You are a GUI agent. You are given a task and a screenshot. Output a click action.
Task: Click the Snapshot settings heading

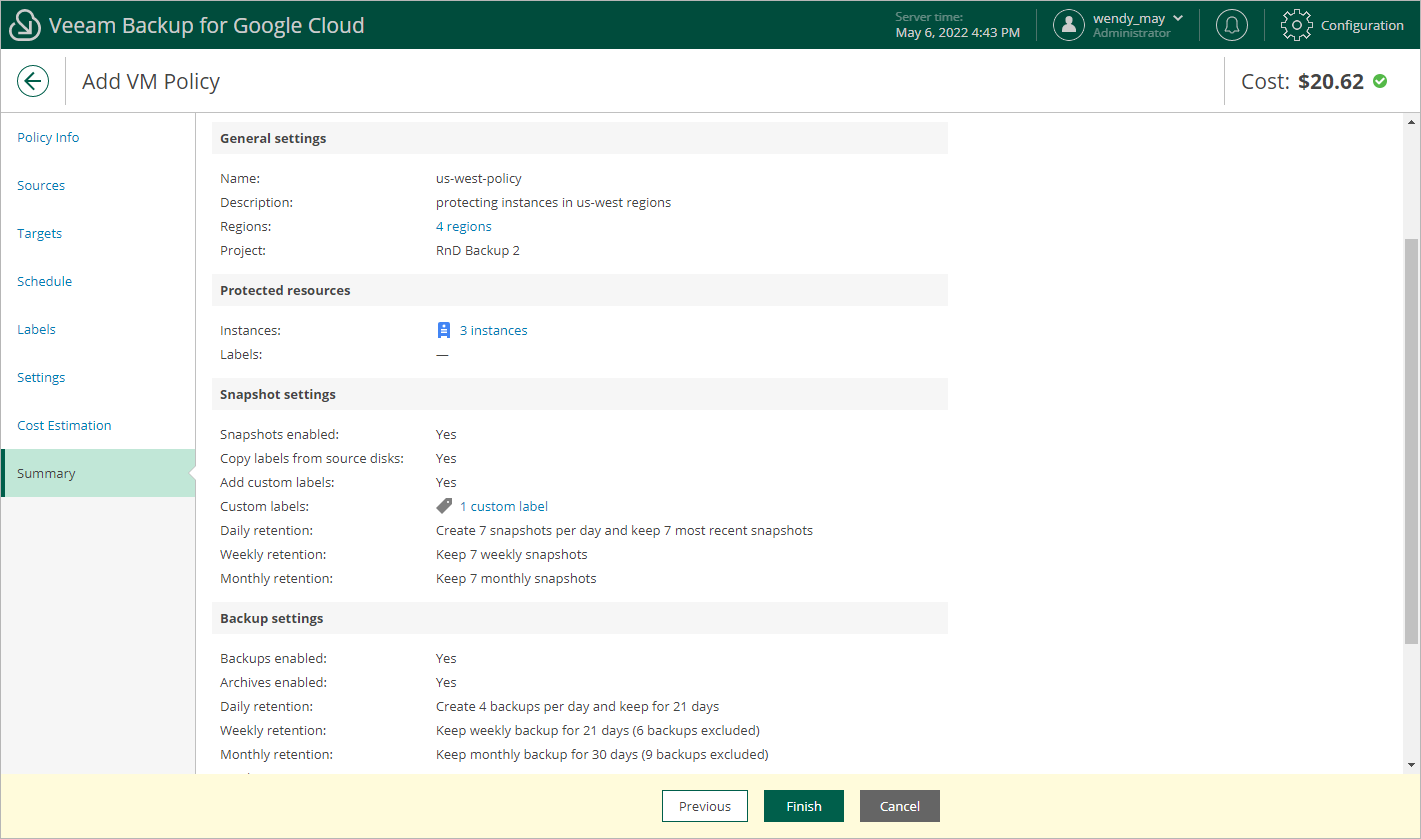[x=278, y=394]
